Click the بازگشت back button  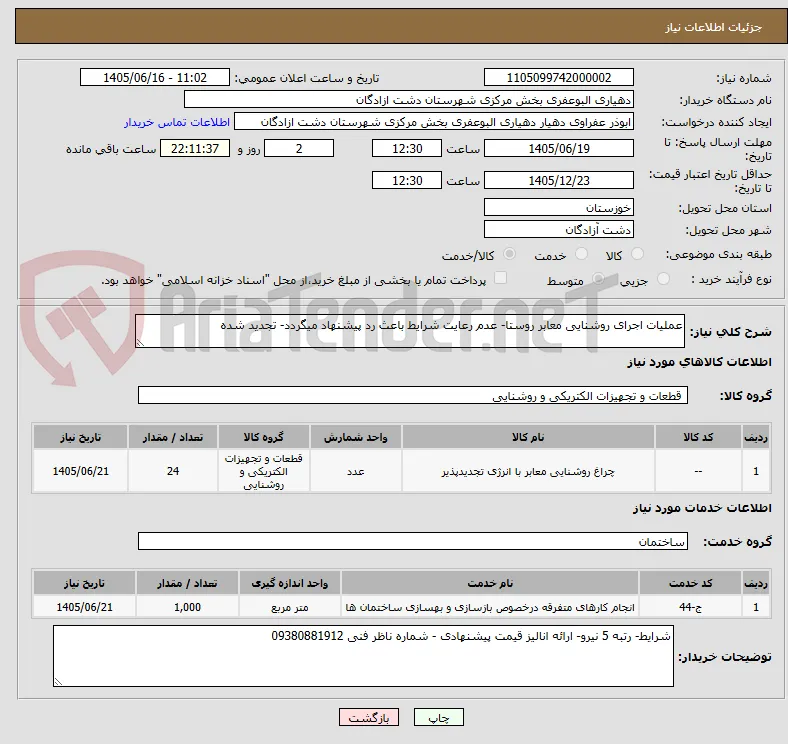coord(369,717)
